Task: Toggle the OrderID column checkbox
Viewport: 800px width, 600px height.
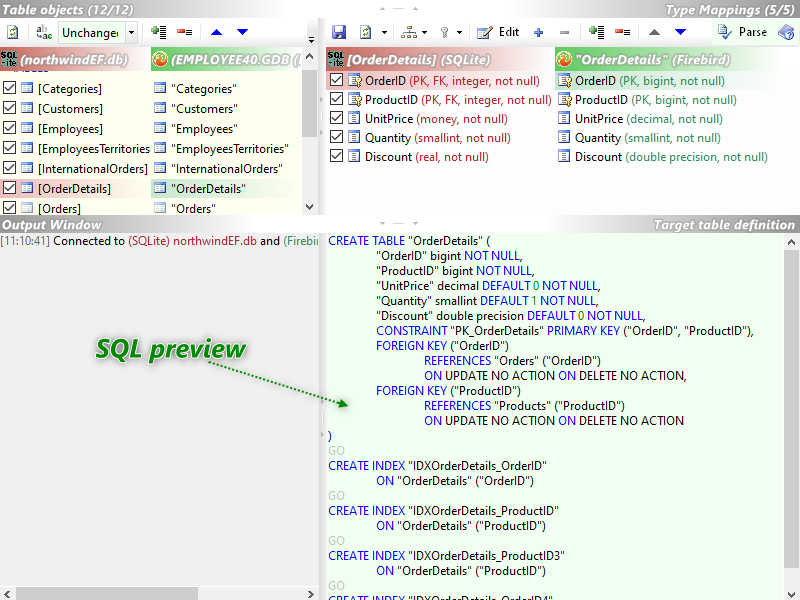Action: click(336, 80)
